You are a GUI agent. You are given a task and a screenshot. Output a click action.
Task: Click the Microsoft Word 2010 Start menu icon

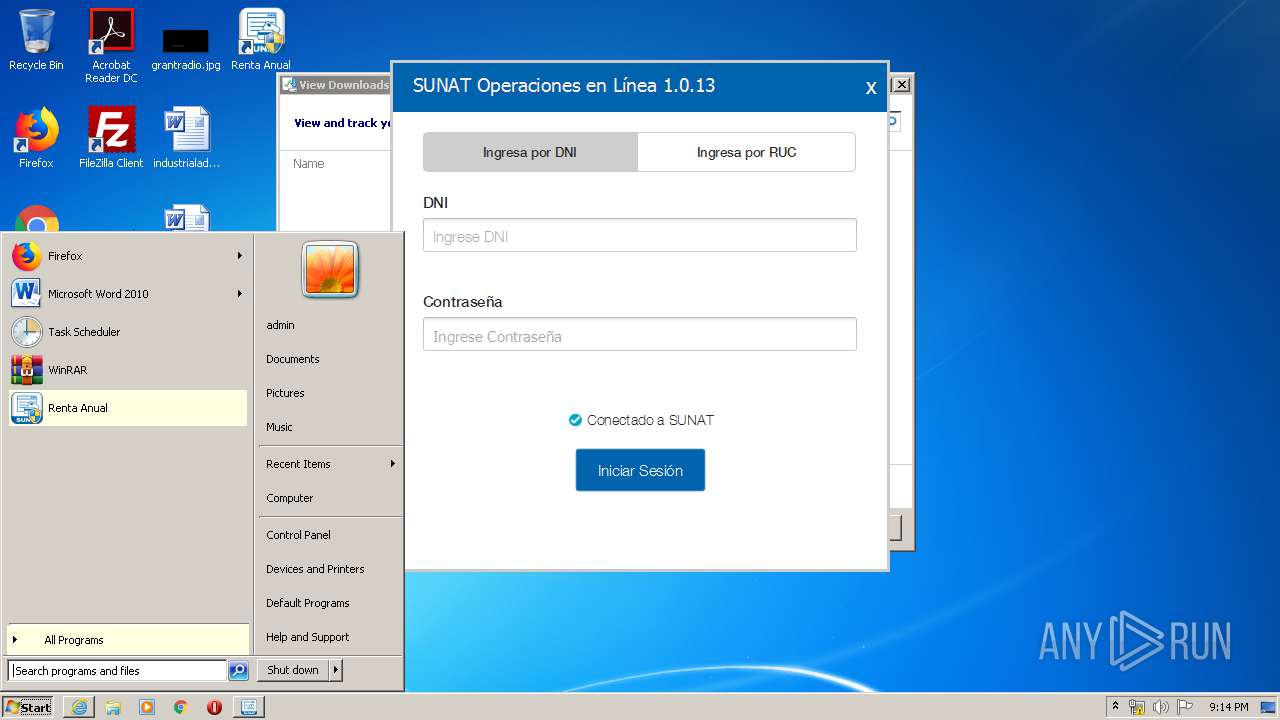click(x=27, y=294)
